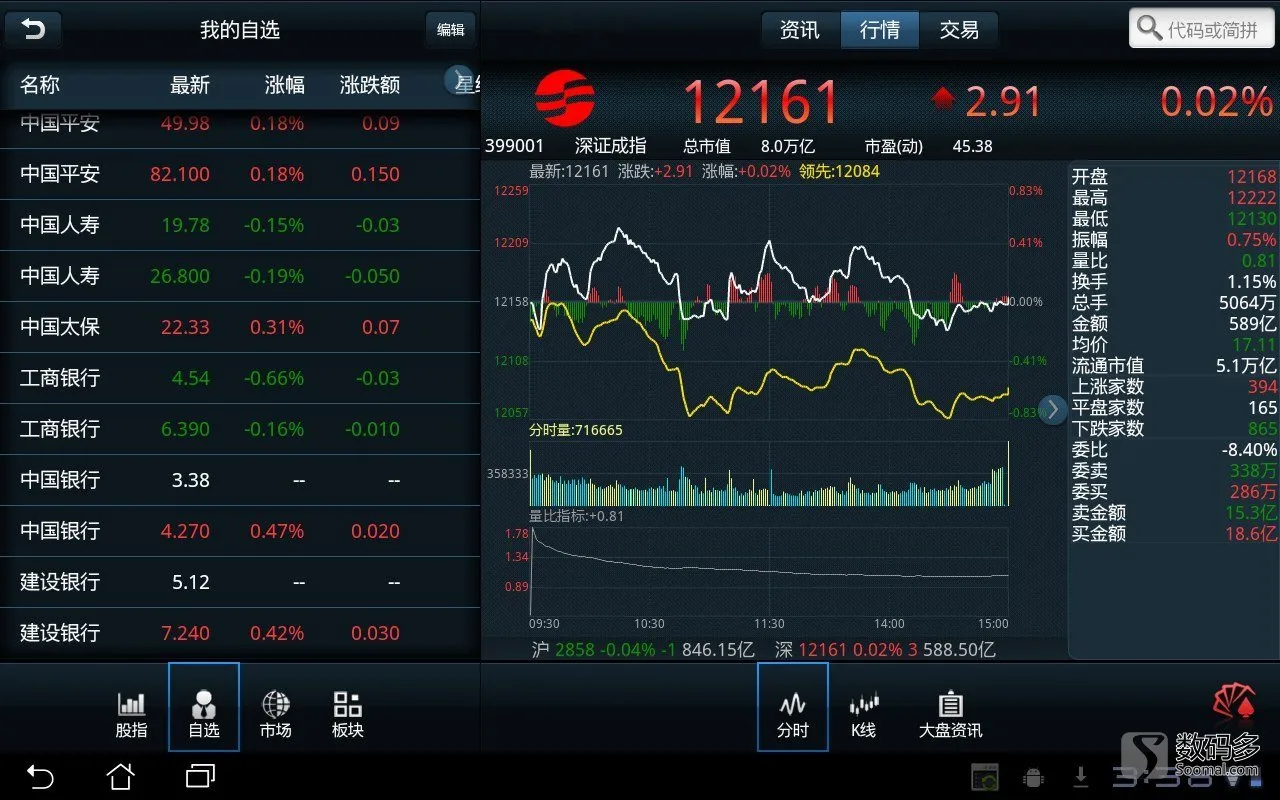
Task: Sort by the 涨幅 column header
Action: [285, 85]
